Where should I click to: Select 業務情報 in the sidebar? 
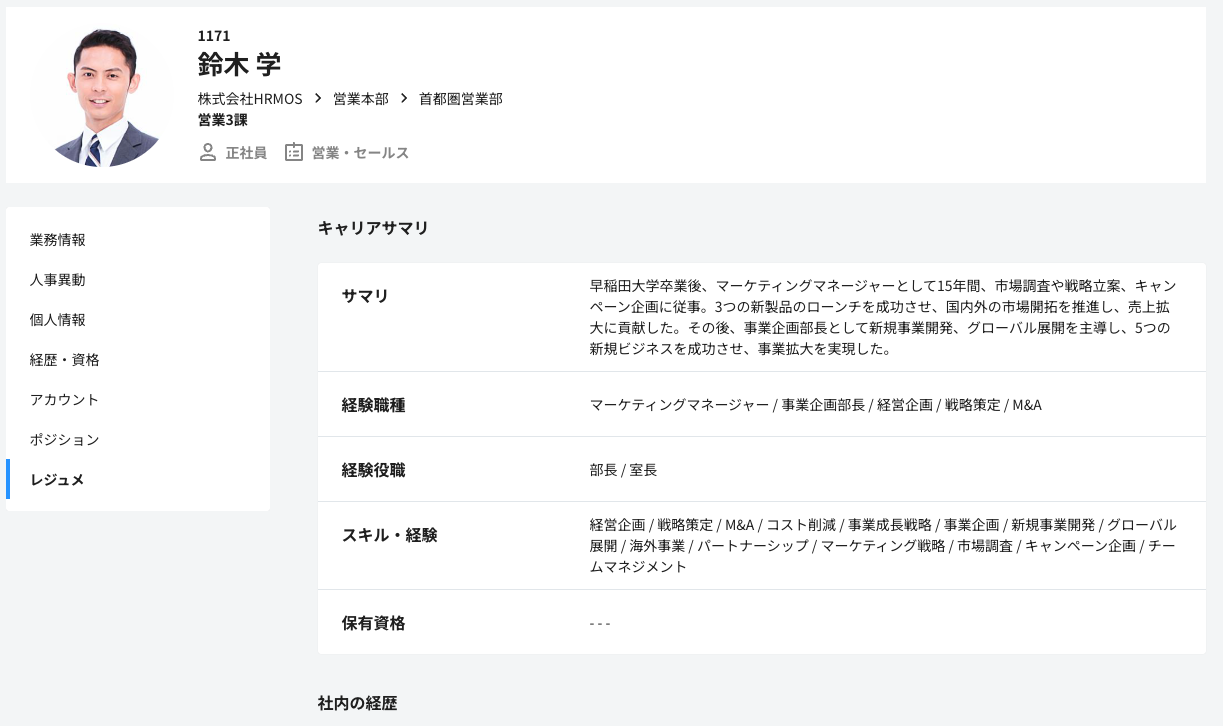click(57, 240)
